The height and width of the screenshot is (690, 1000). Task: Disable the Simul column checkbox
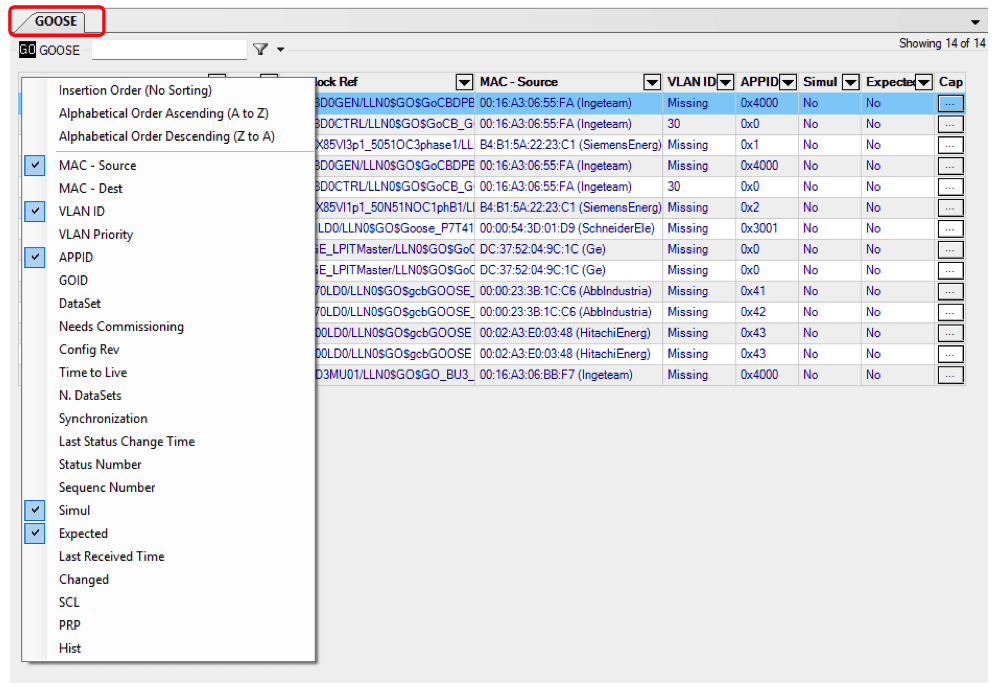[x=36, y=511]
